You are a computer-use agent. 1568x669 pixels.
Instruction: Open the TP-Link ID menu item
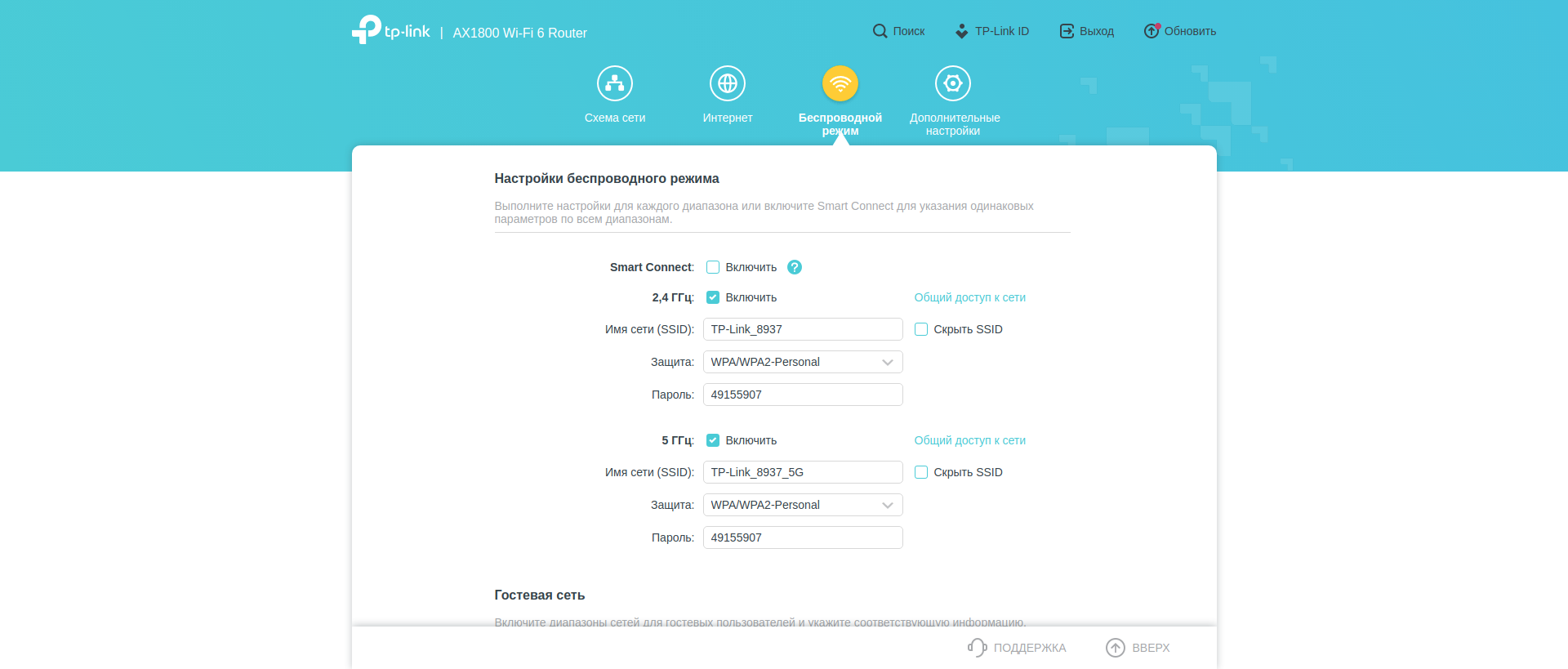[x=991, y=31]
